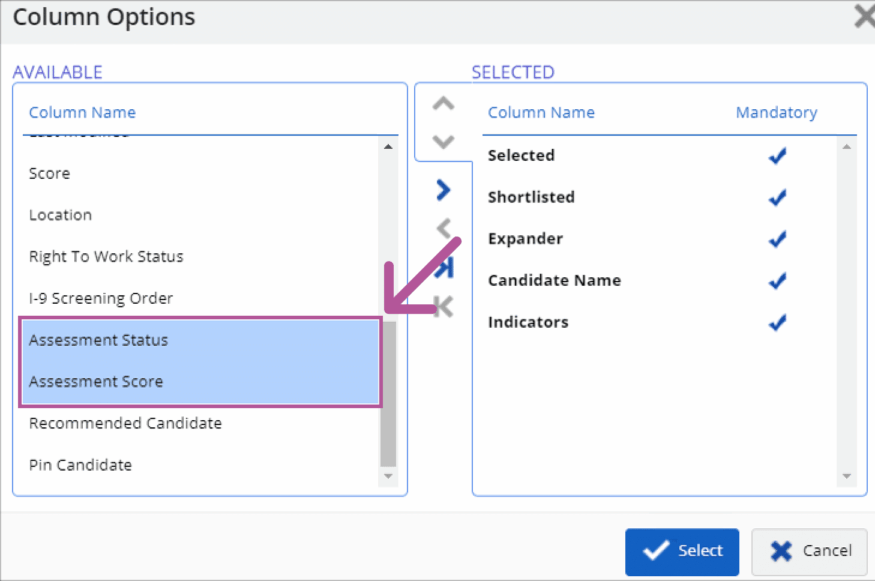Close the Column Options dialog
The image size is (875, 581).
coord(863,17)
